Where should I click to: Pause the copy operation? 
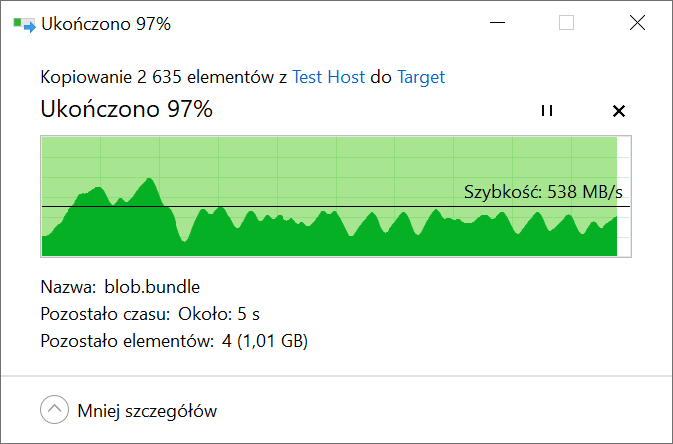click(x=547, y=111)
